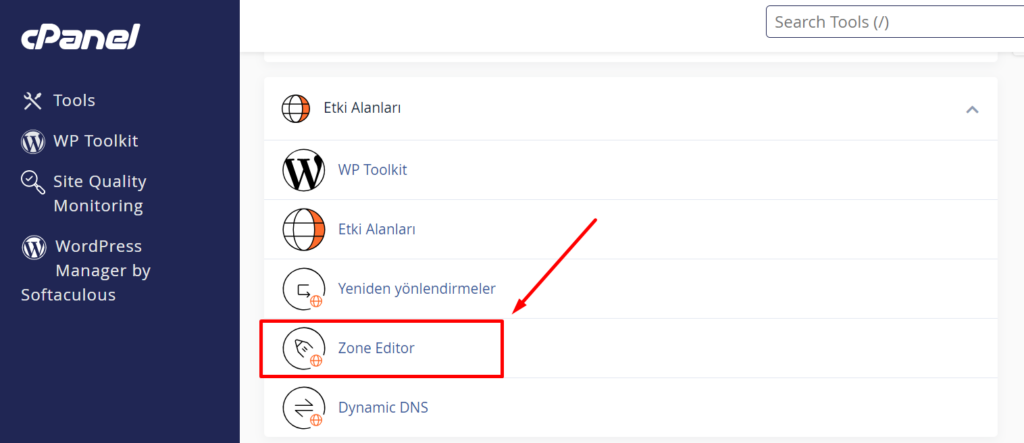
Task: Open the Zone Editor link
Action: click(x=376, y=348)
